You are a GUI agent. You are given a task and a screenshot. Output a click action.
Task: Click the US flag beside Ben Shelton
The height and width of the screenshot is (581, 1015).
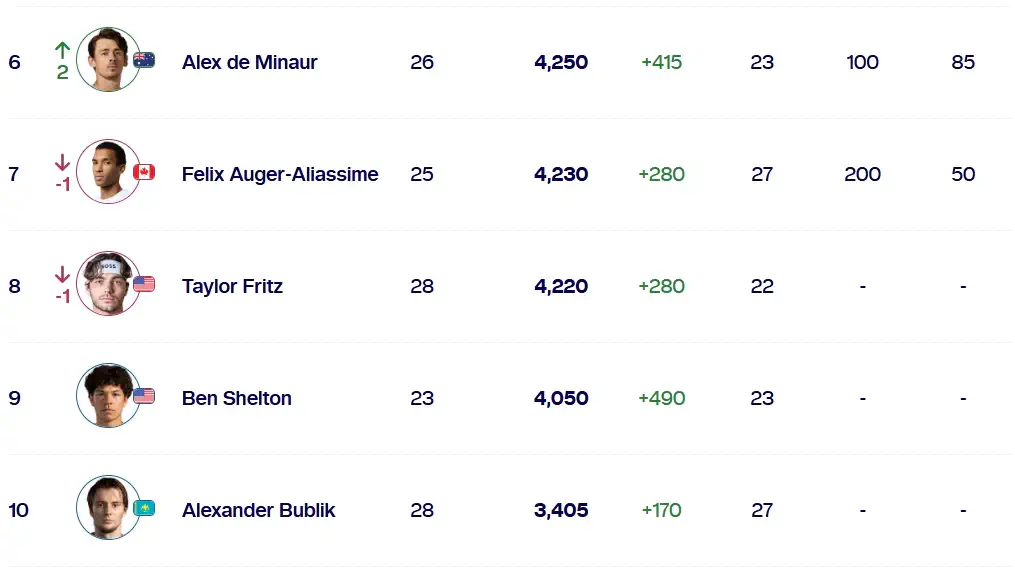[144, 396]
